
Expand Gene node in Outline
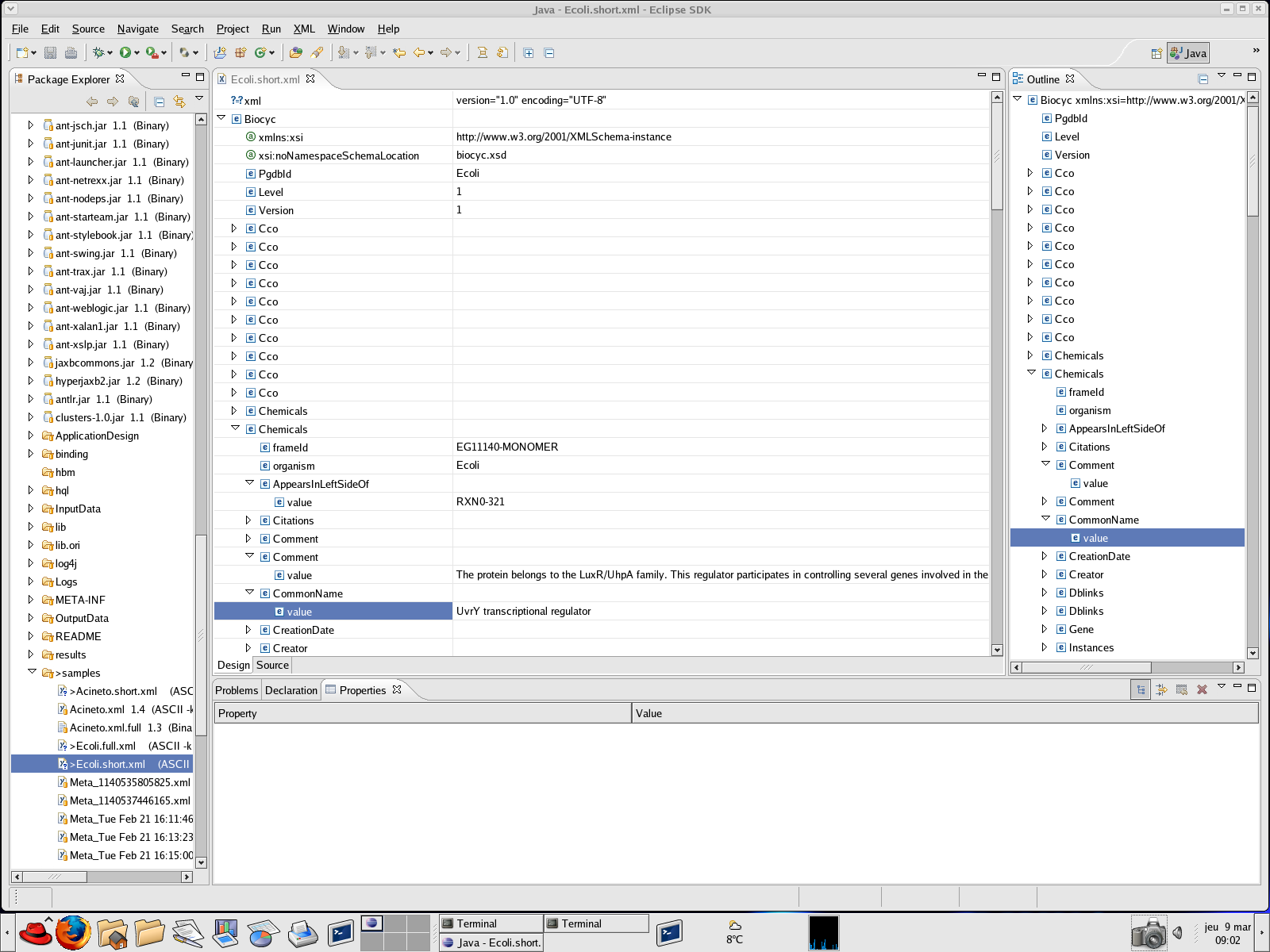pyautogui.click(x=1045, y=629)
